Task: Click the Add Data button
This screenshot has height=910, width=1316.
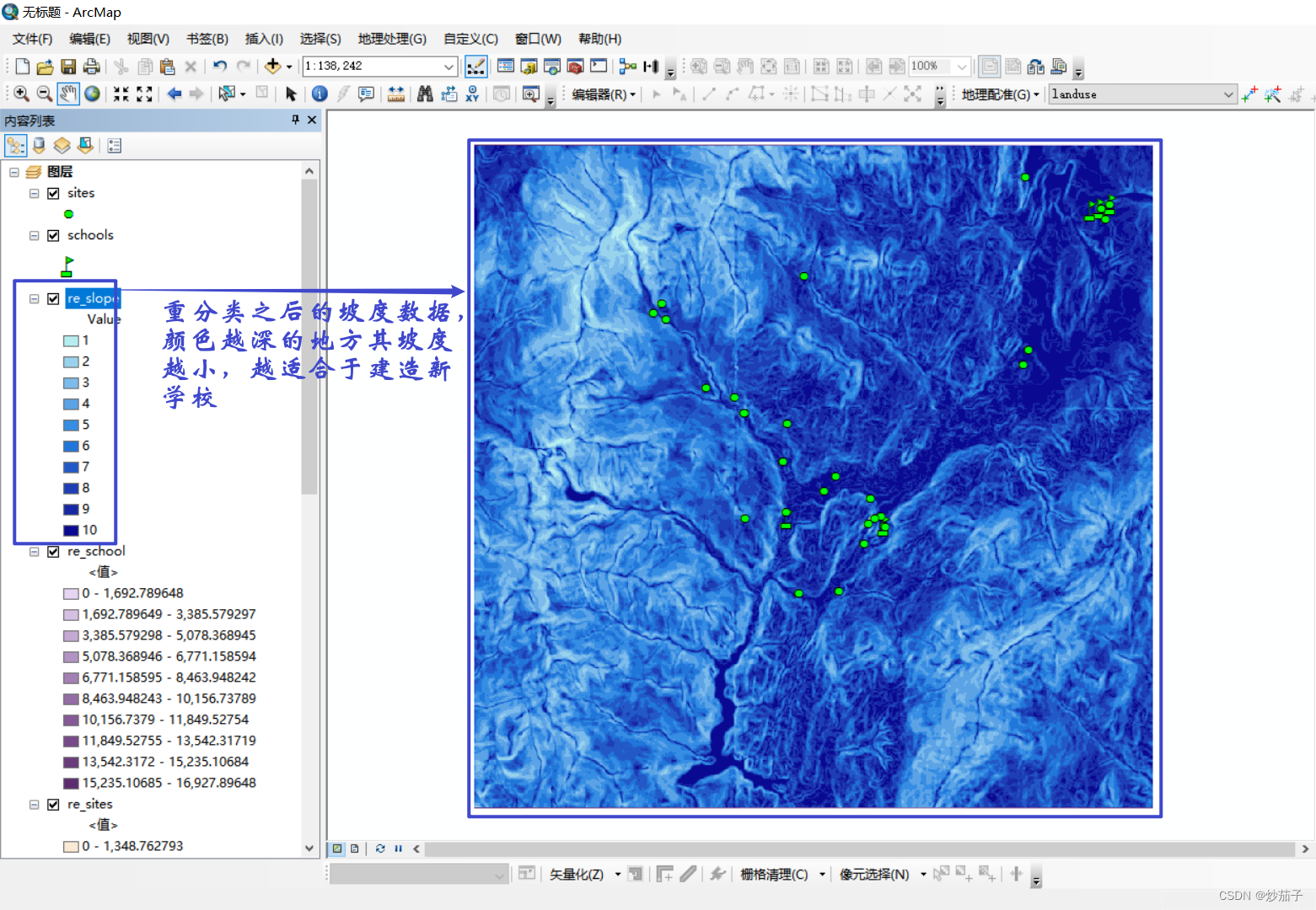Action: point(272,67)
